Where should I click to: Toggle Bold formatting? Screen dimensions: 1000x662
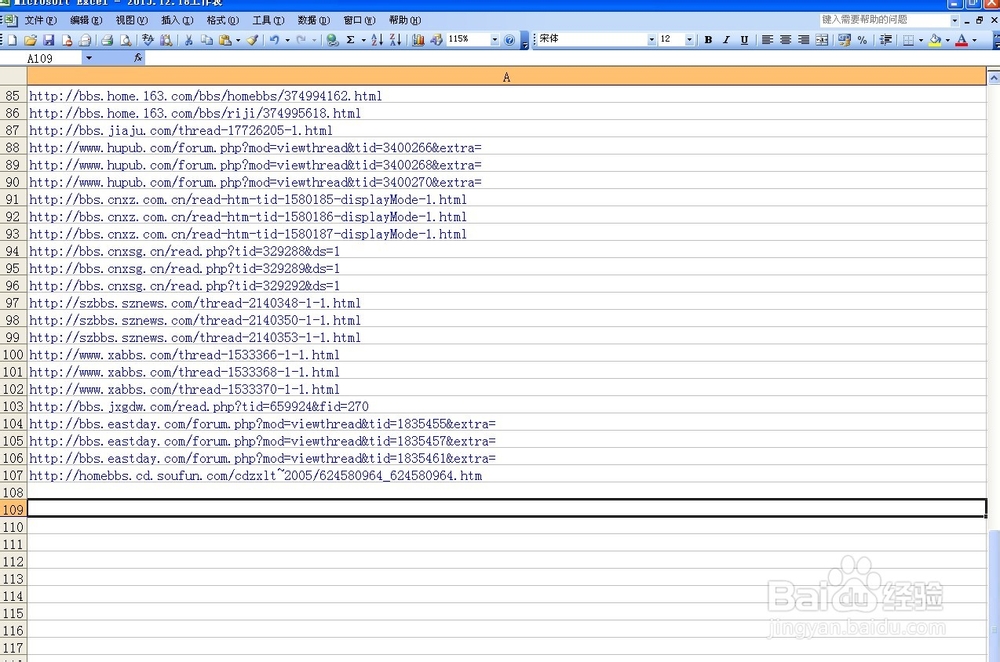(x=708, y=40)
